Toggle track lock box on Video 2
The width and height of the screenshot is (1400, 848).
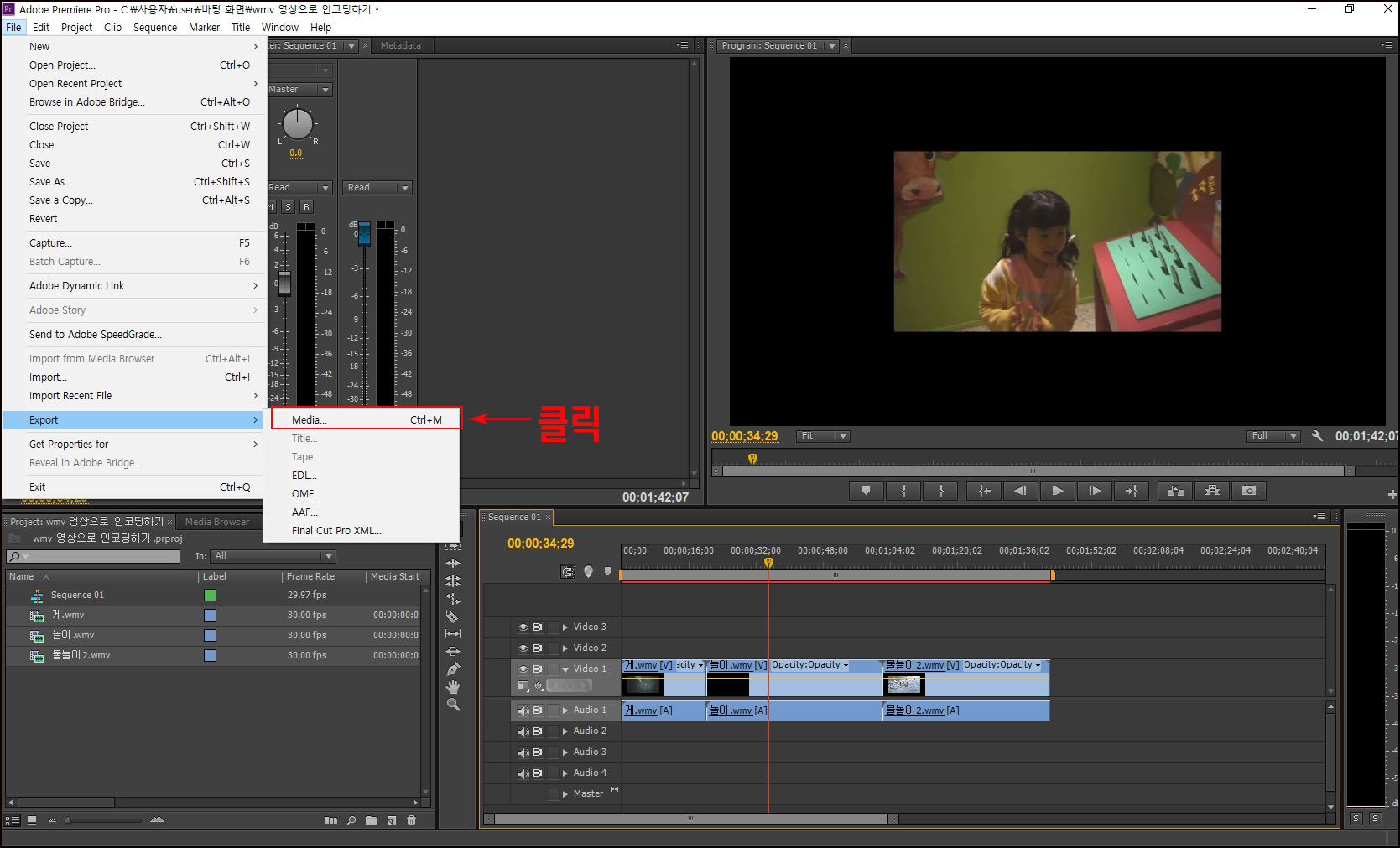[553, 648]
